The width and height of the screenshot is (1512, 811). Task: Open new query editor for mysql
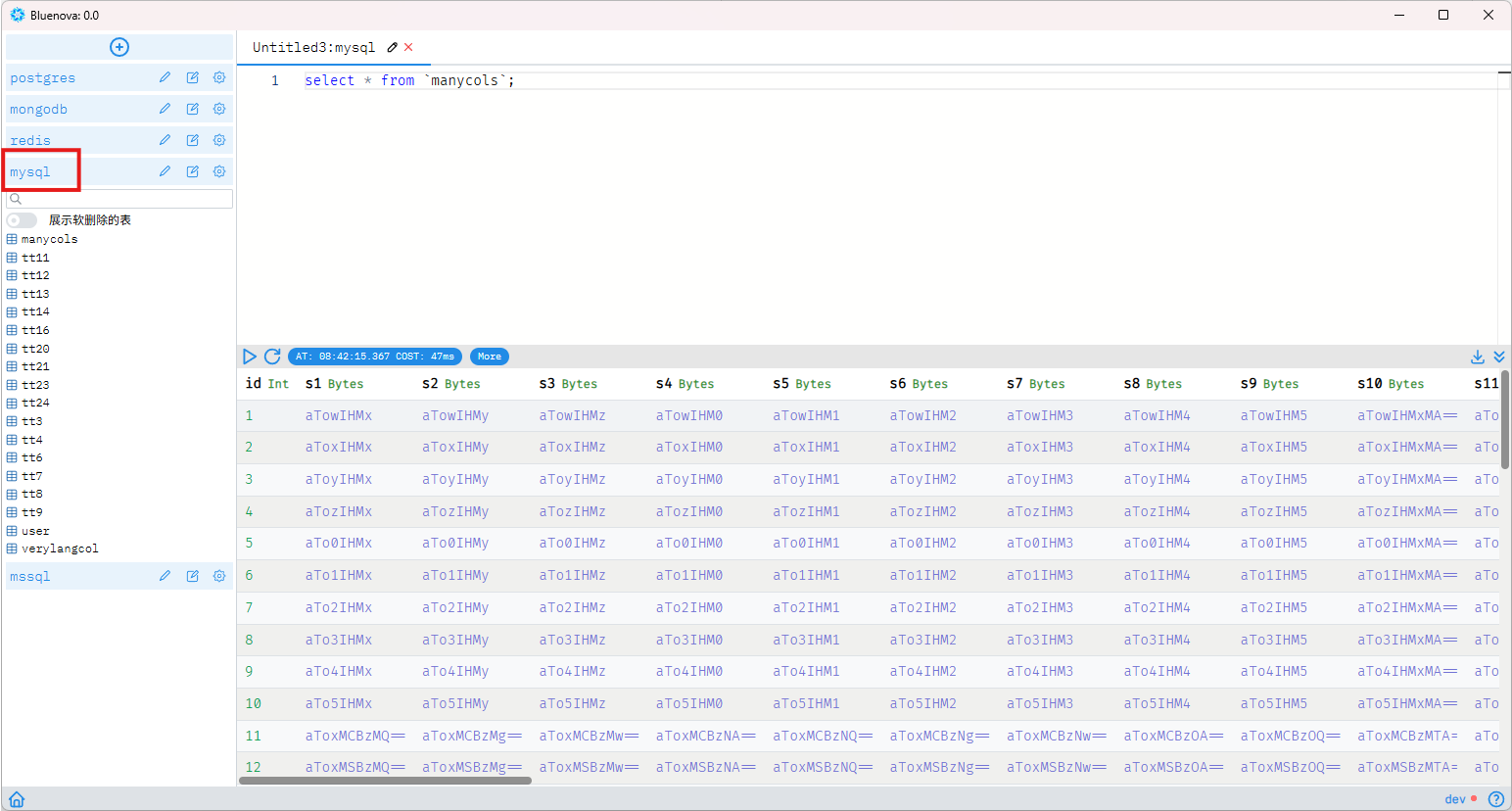192,171
